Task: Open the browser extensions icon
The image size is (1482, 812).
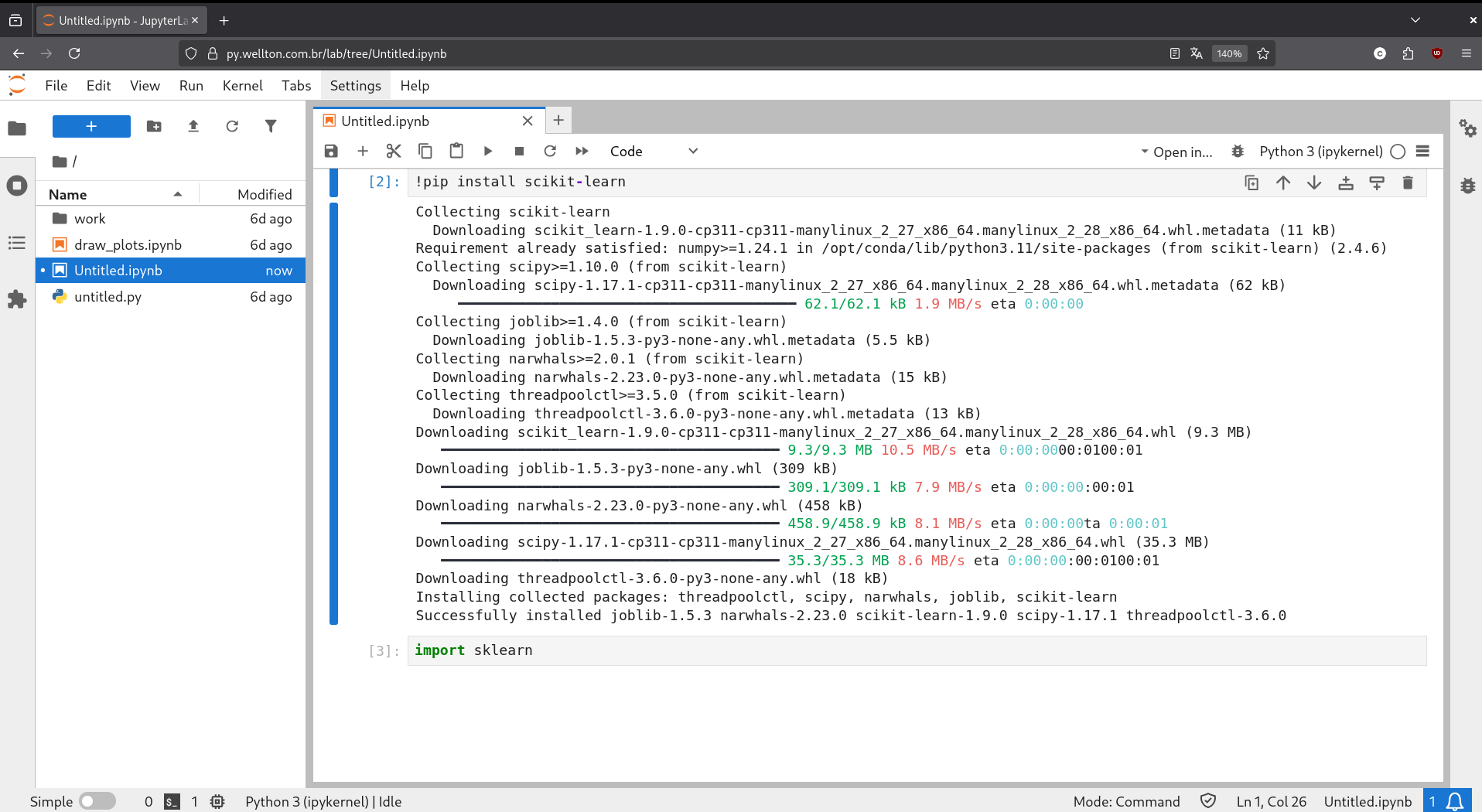Action: point(1408,53)
